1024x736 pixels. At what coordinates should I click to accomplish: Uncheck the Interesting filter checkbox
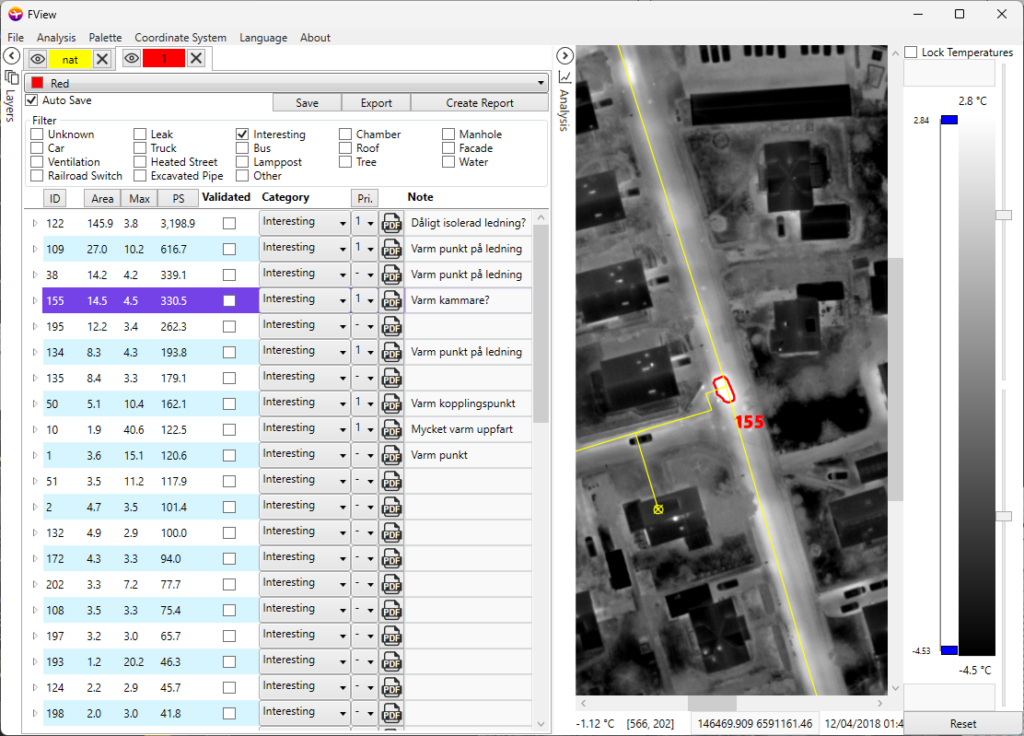coord(242,134)
